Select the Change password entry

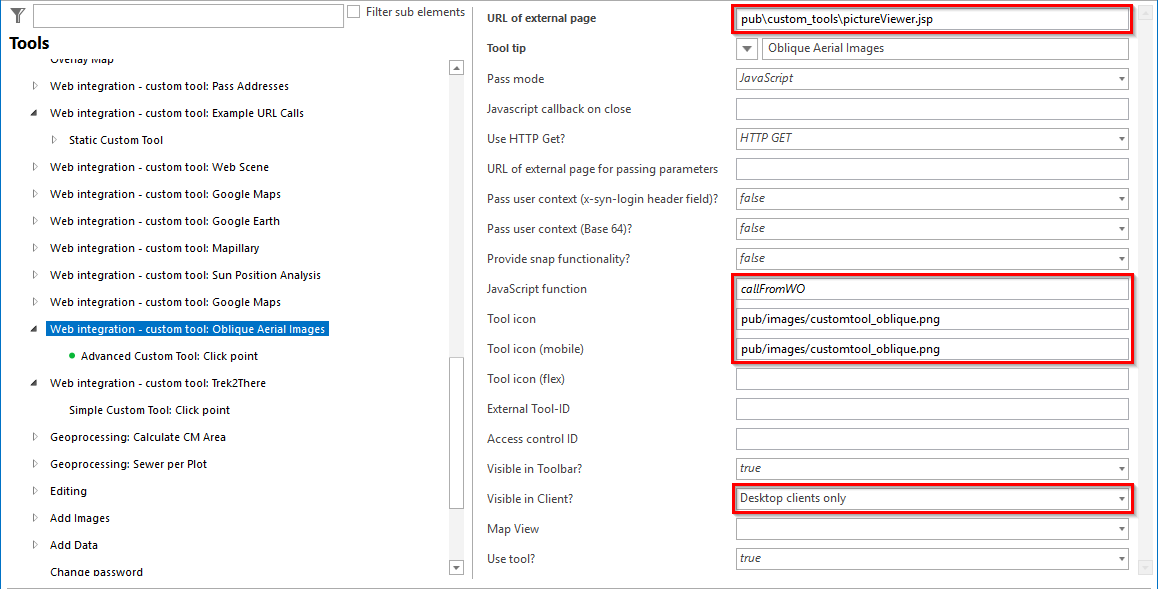coord(97,571)
